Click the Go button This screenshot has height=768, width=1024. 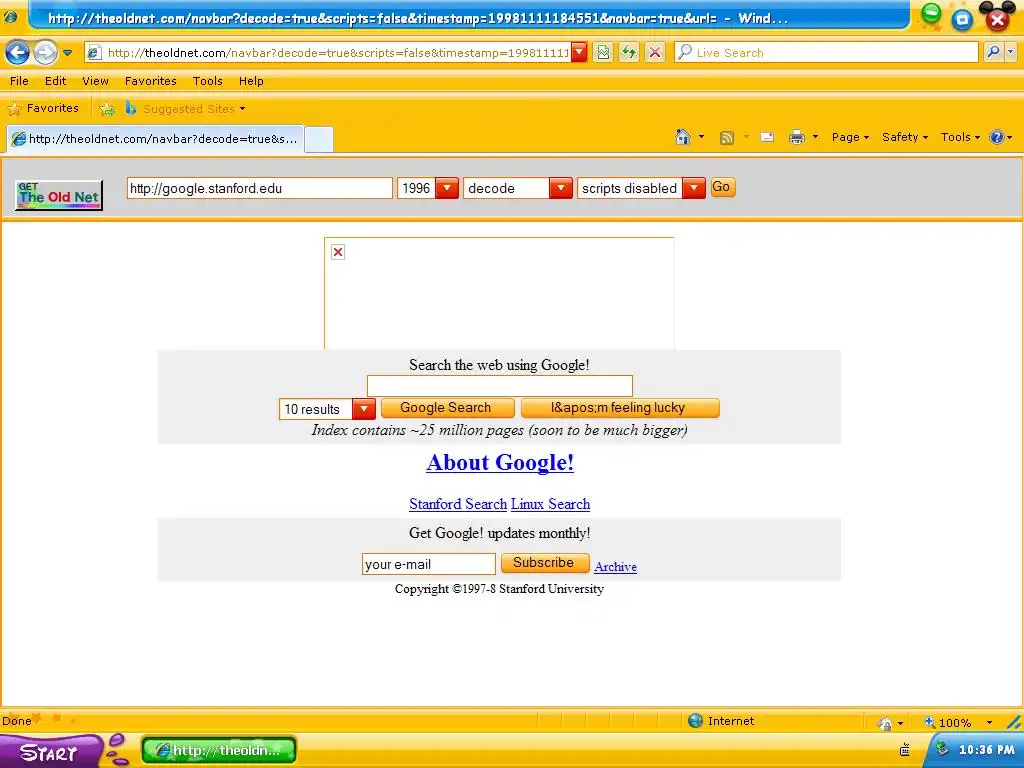point(722,187)
